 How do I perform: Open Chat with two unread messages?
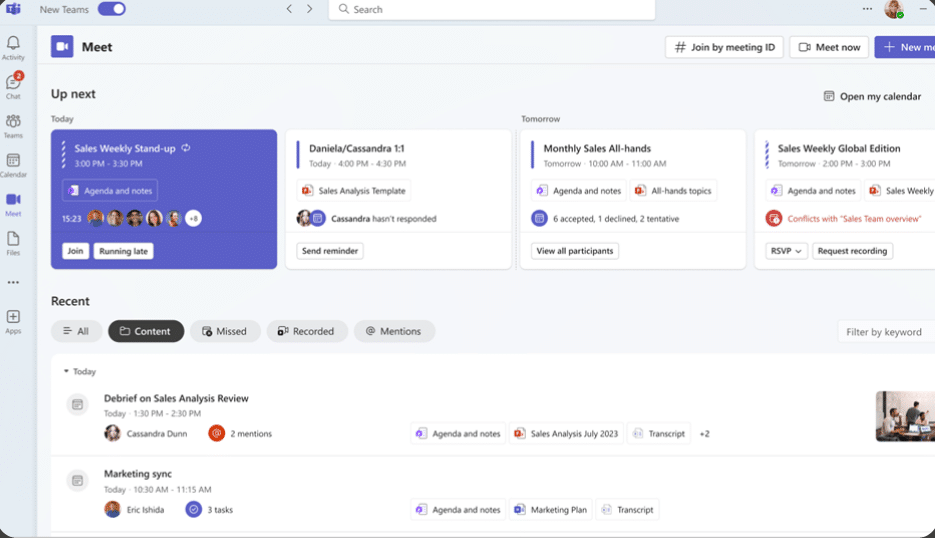13,87
